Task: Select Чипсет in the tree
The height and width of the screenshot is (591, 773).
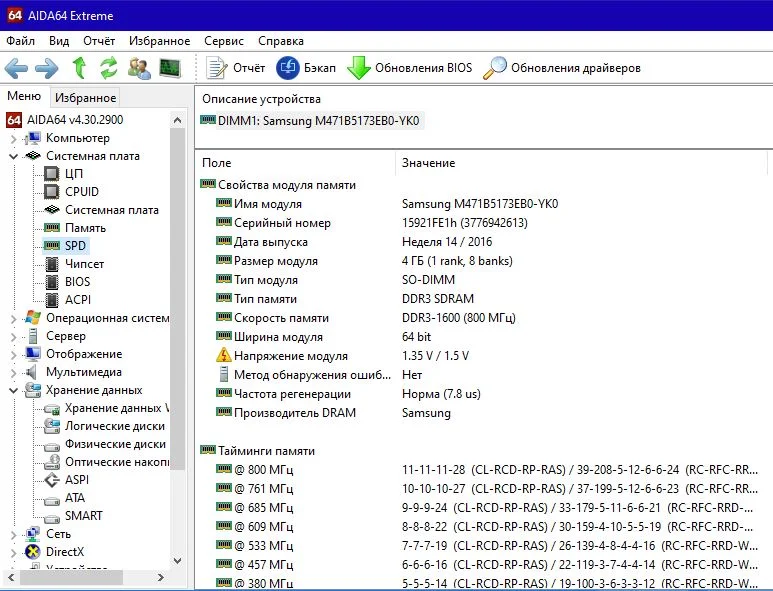Action: [84, 264]
